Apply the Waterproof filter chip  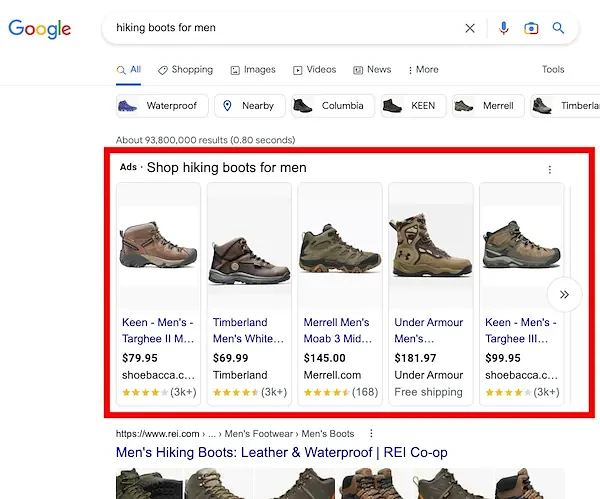click(162, 106)
